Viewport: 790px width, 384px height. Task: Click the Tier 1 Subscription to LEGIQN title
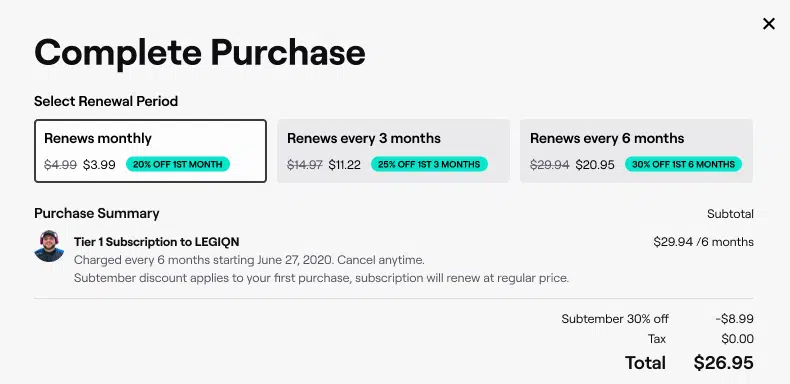pyautogui.click(x=156, y=242)
